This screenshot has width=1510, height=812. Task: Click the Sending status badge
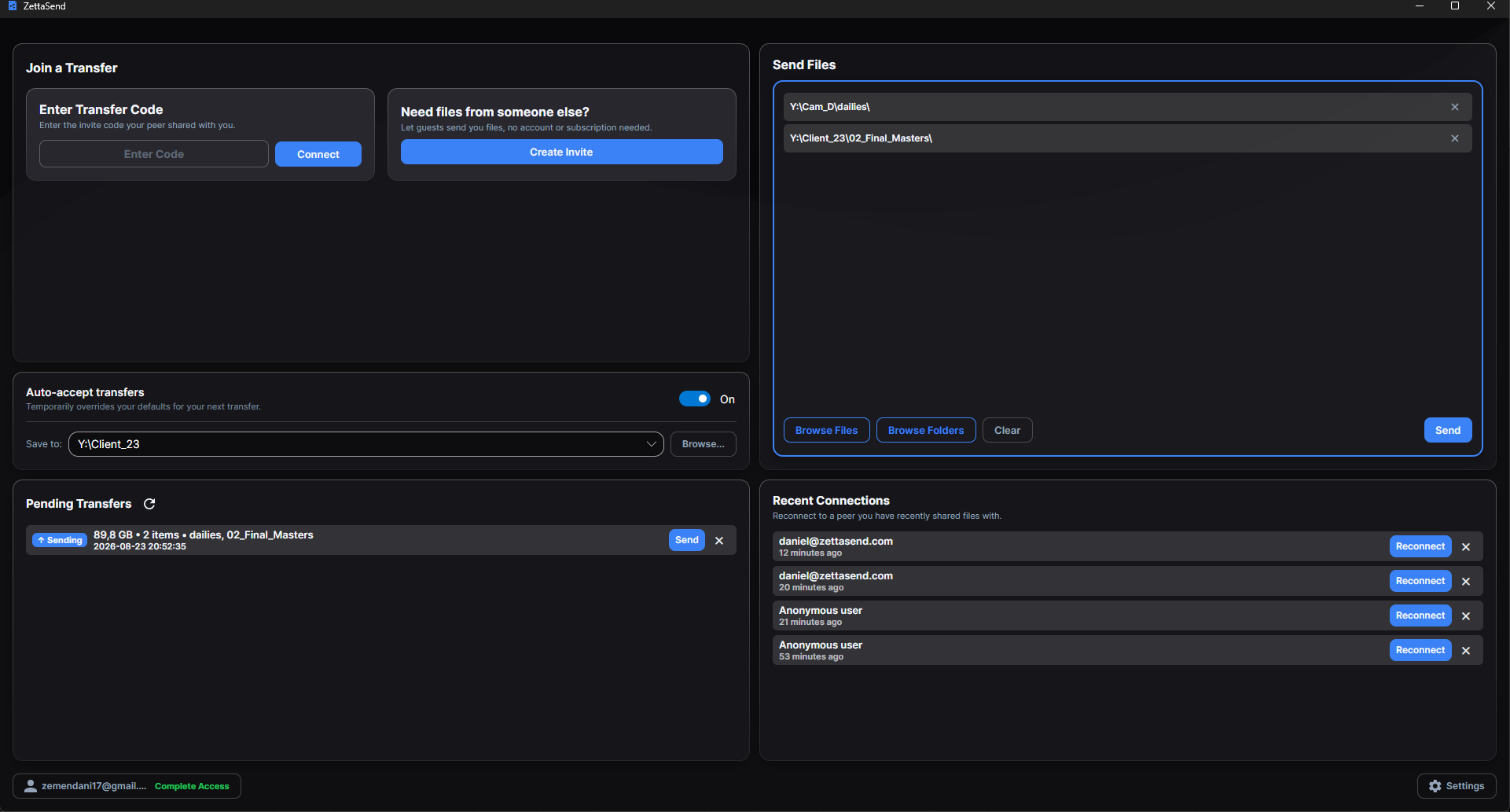[60, 540]
